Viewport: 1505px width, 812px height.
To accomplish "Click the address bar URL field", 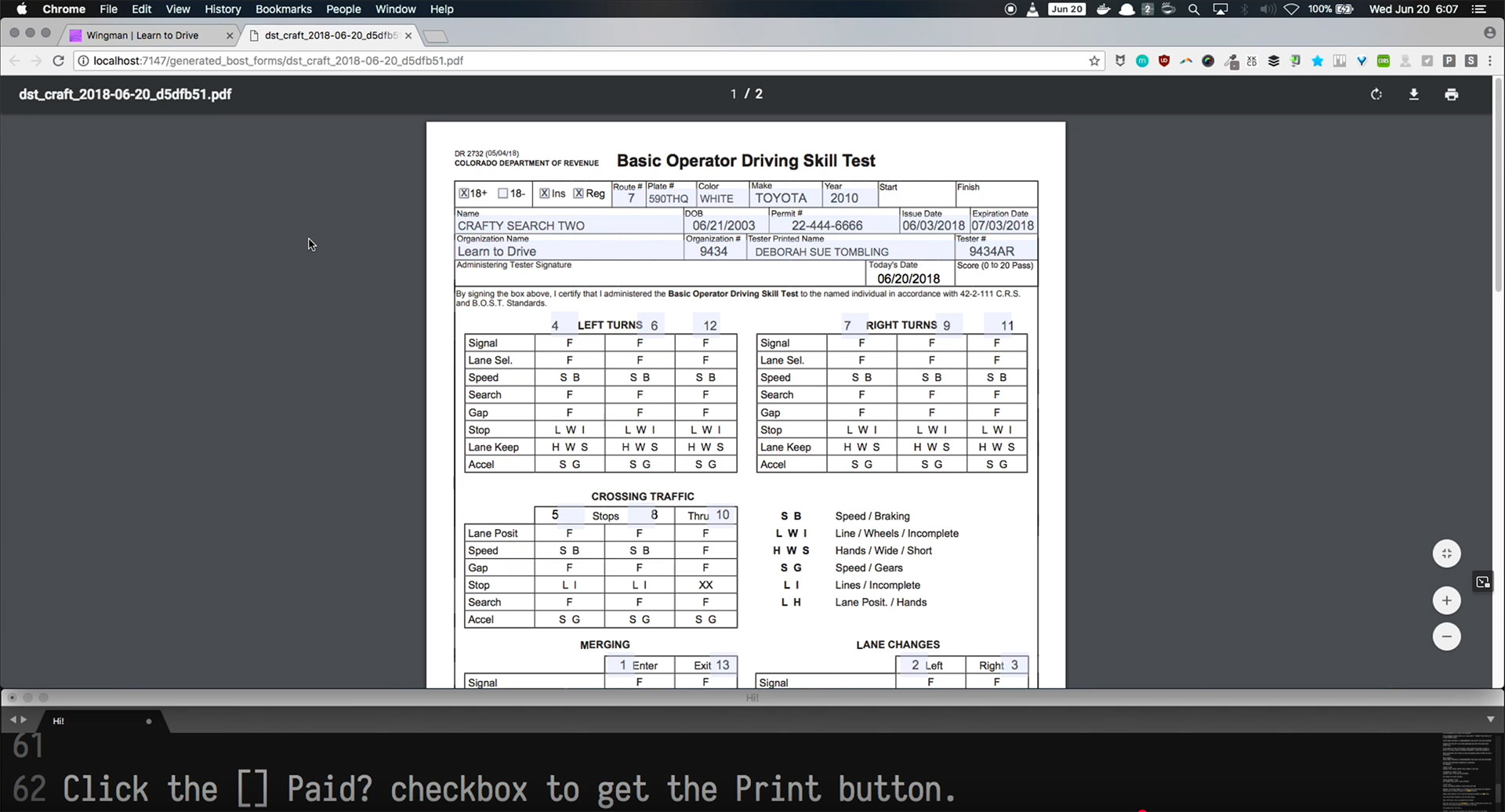I will pyautogui.click(x=549, y=60).
